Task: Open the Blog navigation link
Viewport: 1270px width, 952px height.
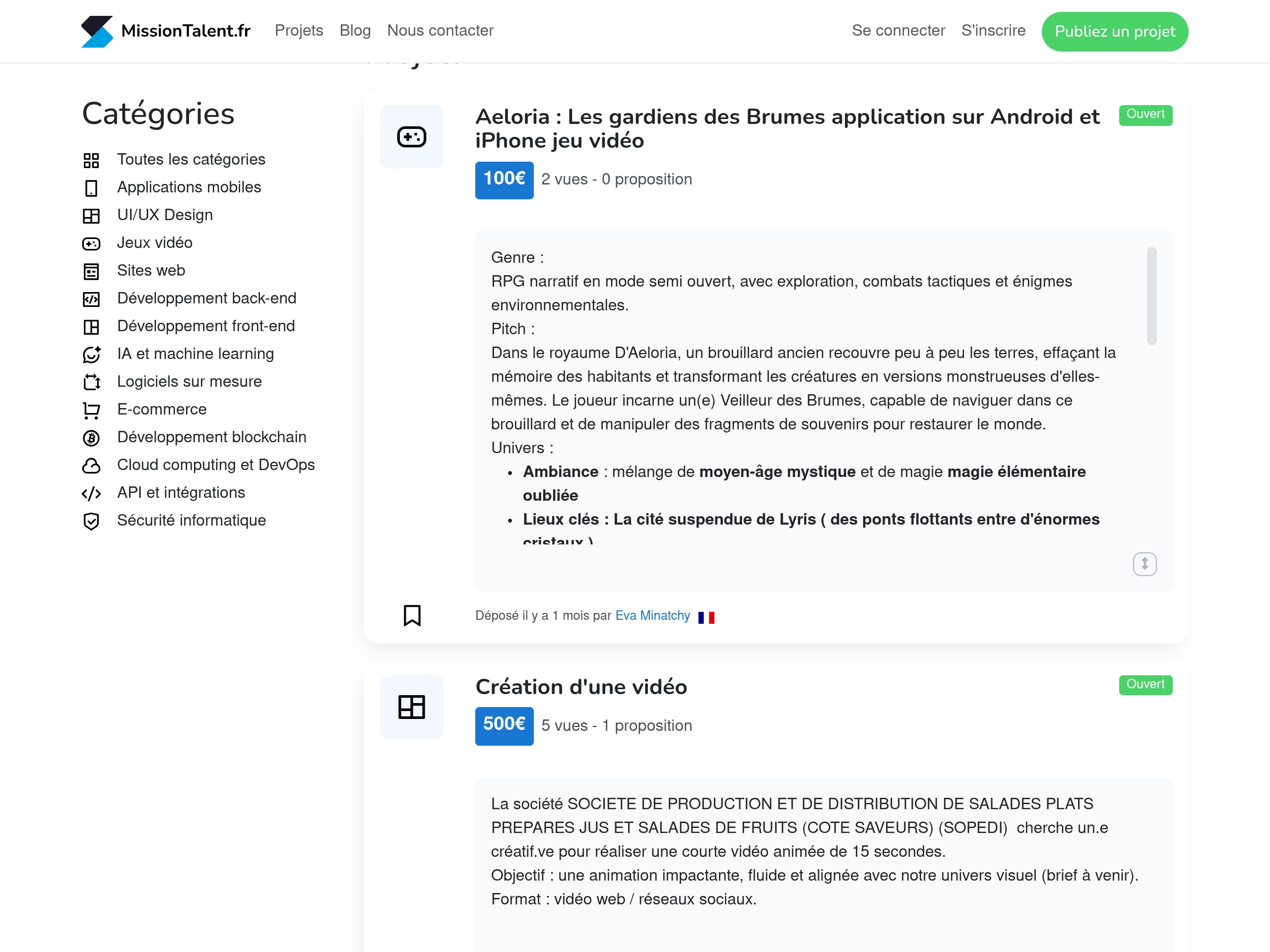Action: tap(355, 30)
